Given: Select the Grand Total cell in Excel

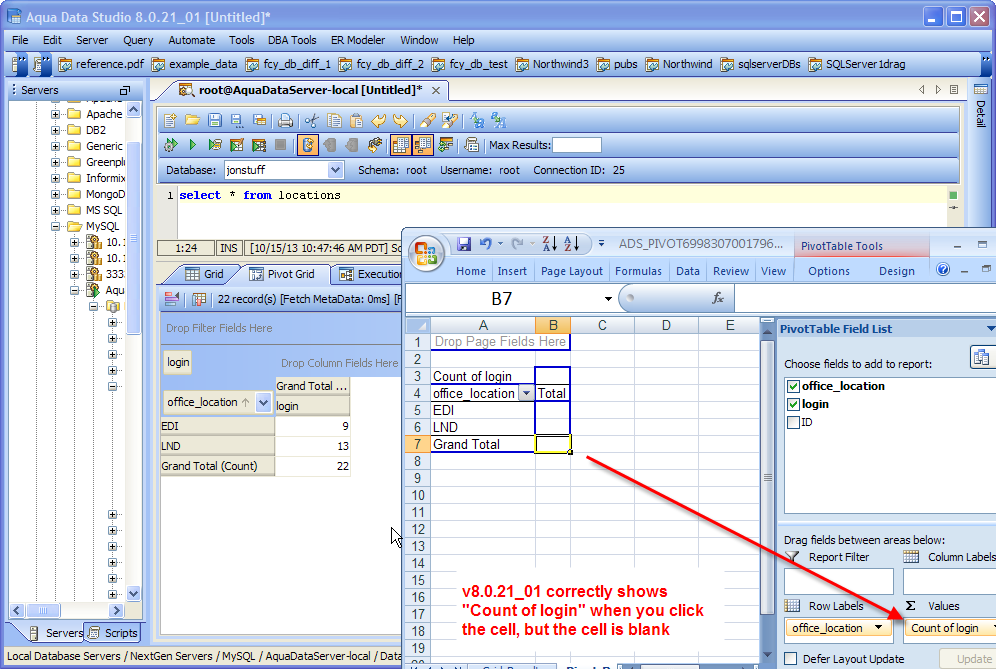Looking at the screenshot, I should point(483,444).
